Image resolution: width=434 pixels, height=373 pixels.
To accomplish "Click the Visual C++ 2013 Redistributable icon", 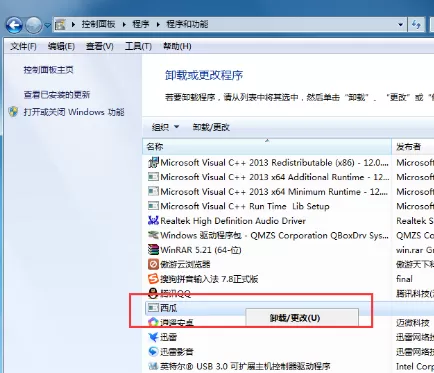I will point(153,163).
